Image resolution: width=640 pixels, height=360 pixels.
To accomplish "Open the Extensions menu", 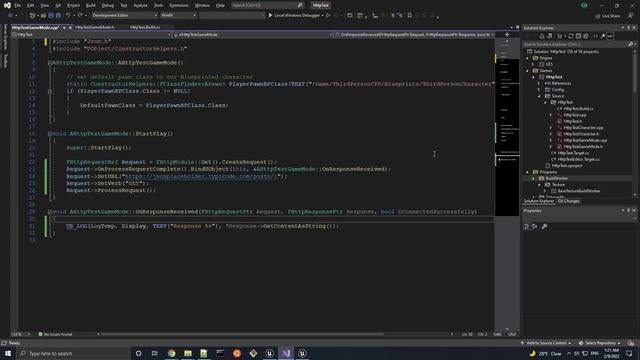I will tap(179, 5).
